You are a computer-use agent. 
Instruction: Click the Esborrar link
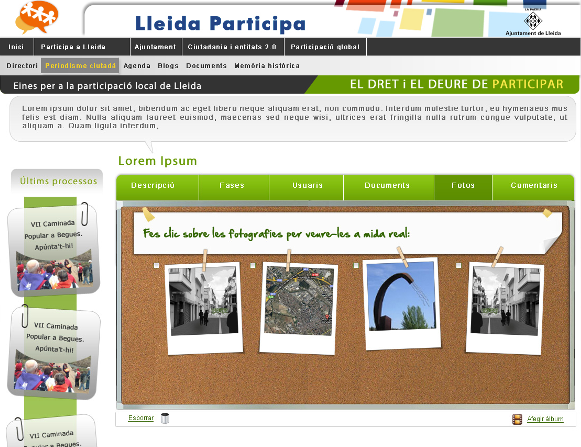tap(141, 418)
